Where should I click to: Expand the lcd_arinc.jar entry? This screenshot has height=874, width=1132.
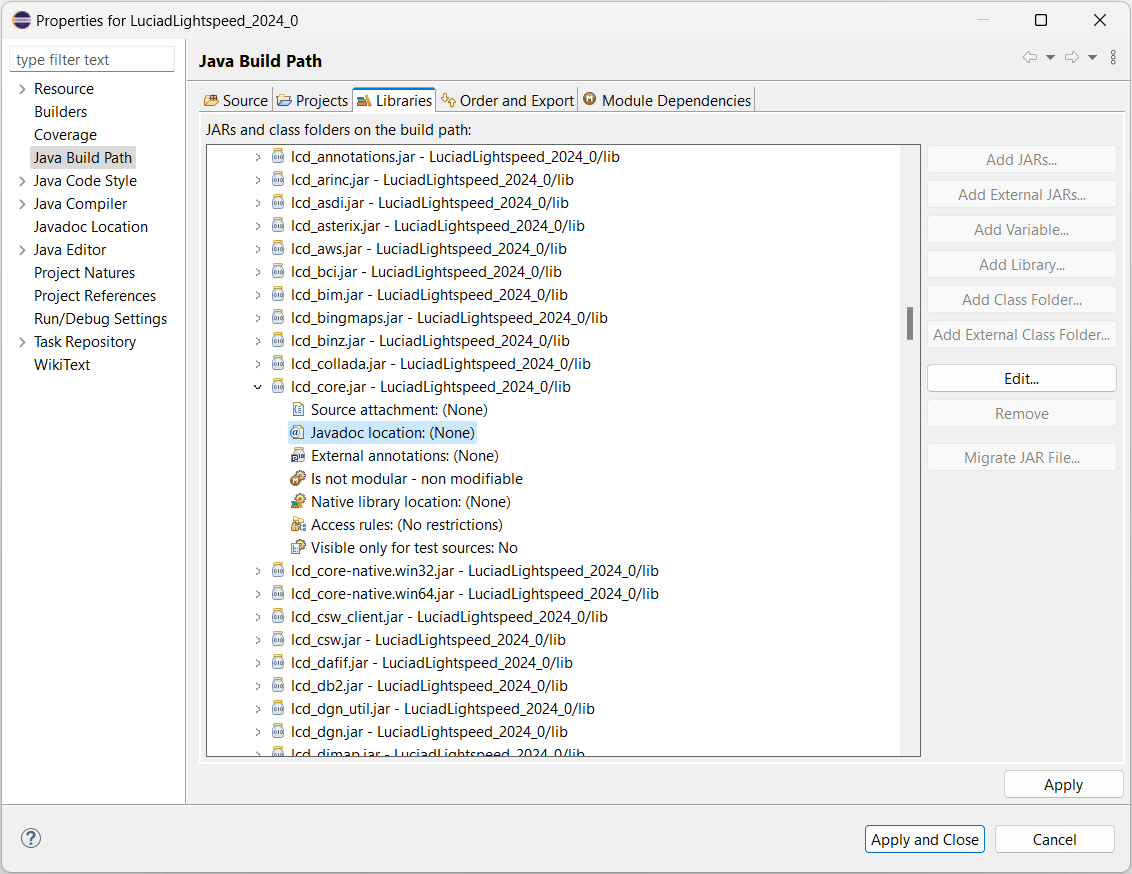(x=257, y=179)
